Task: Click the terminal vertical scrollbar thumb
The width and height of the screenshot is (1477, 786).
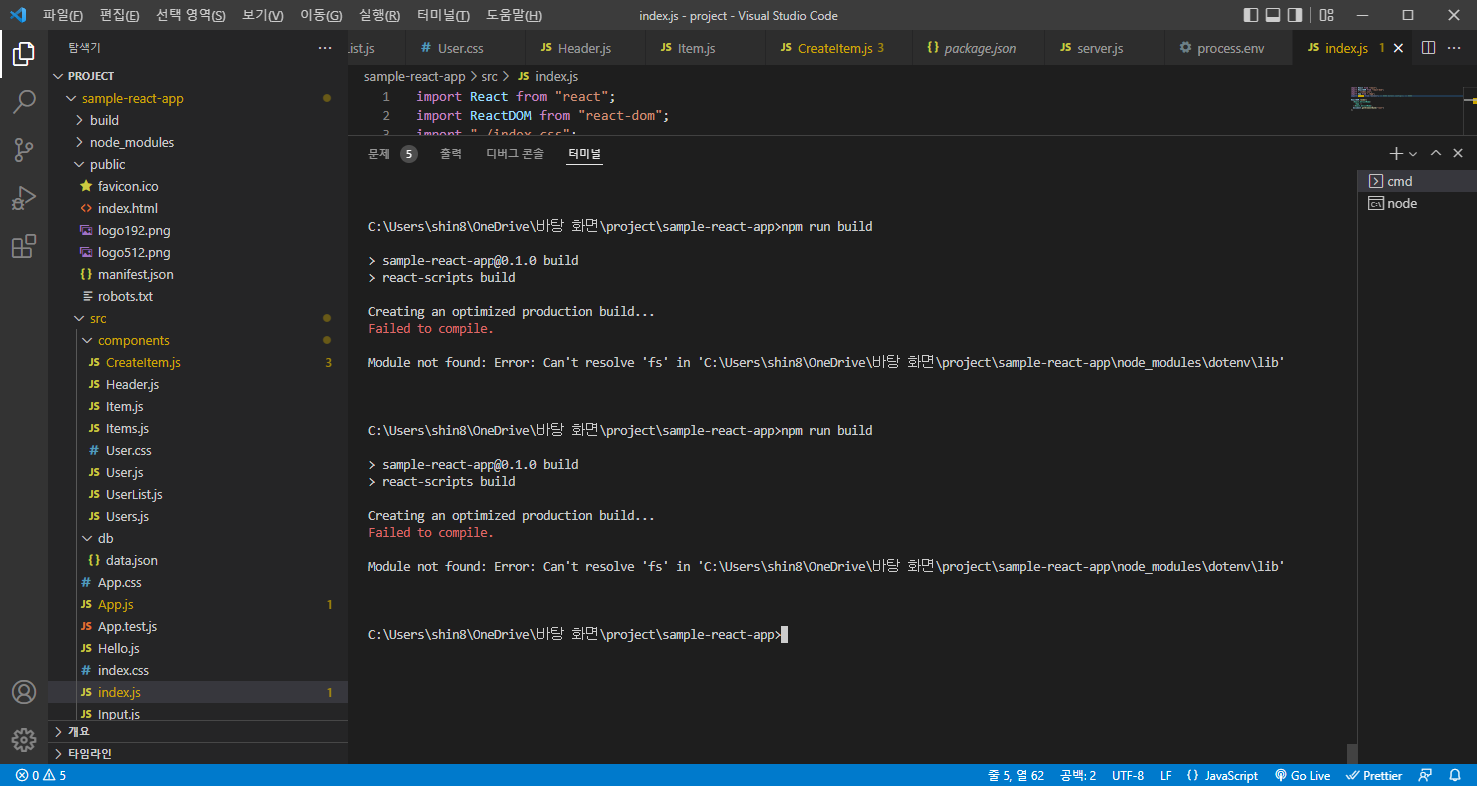Action: pyautogui.click(x=1352, y=753)
